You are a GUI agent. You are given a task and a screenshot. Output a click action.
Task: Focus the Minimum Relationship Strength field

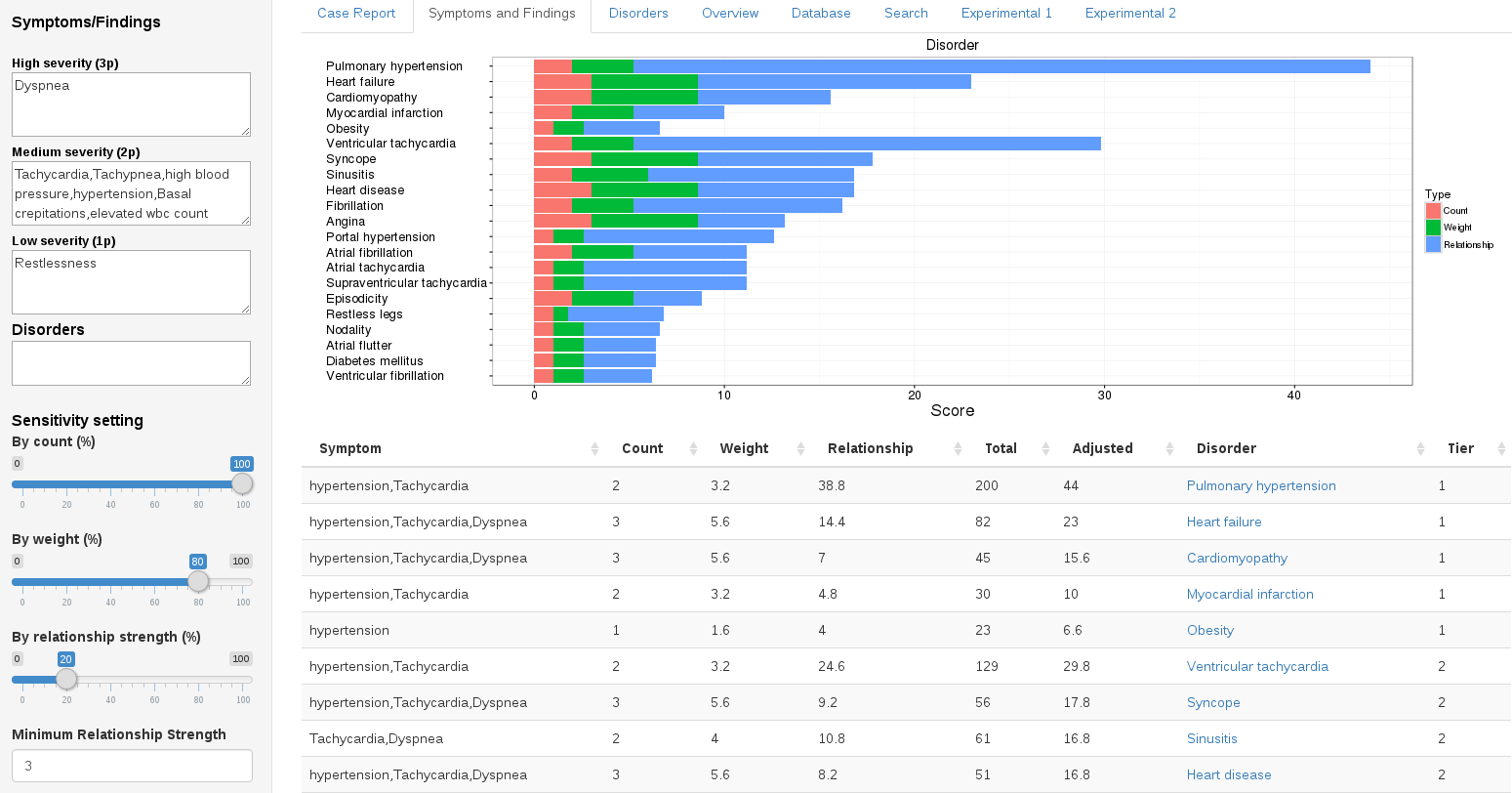click(x=132, y=766)
